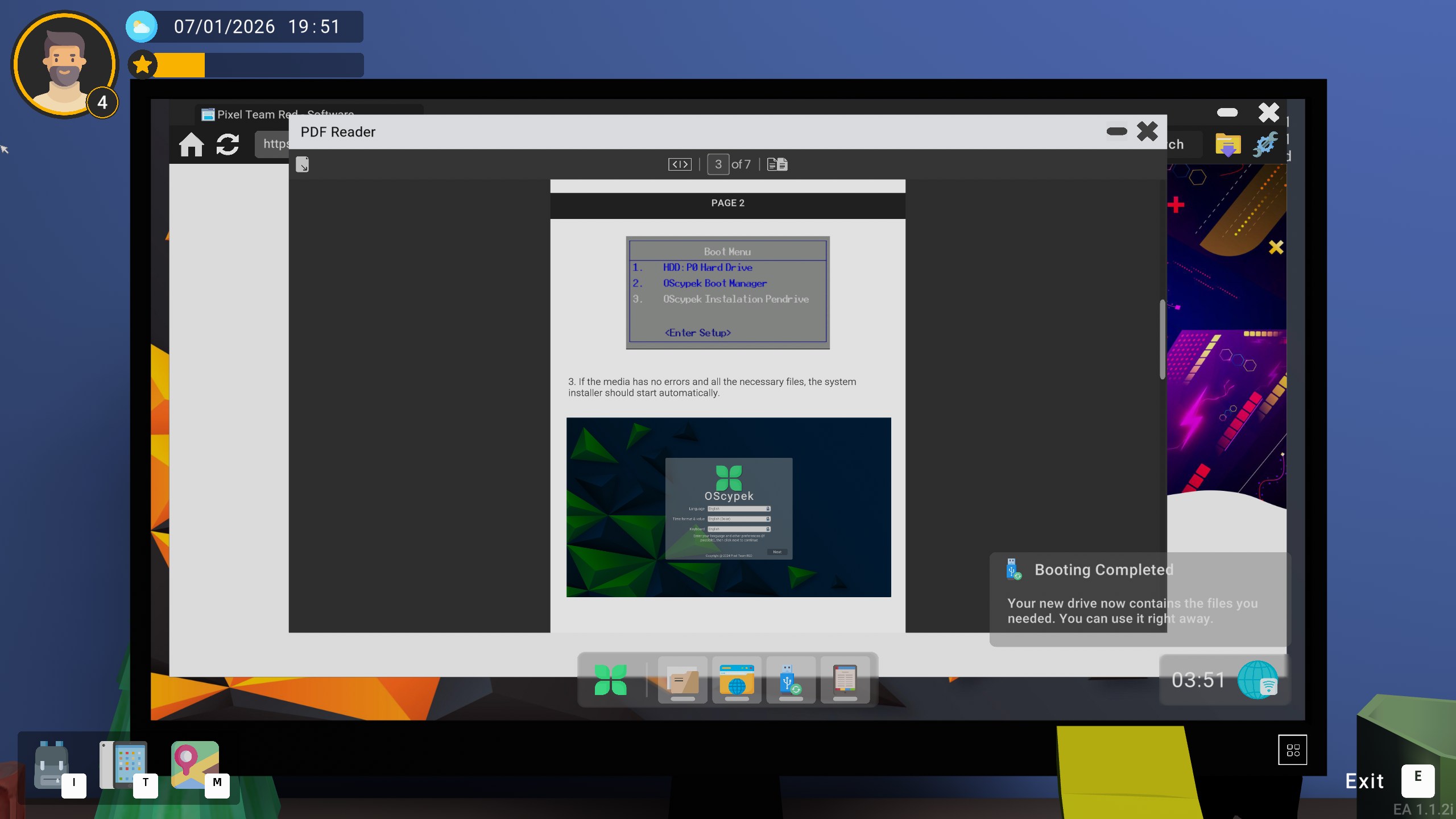Viewport: 1456px width, 819px height.
Task: Click the PDF Reader vertical scrollbar
Action: [1162, 339]
